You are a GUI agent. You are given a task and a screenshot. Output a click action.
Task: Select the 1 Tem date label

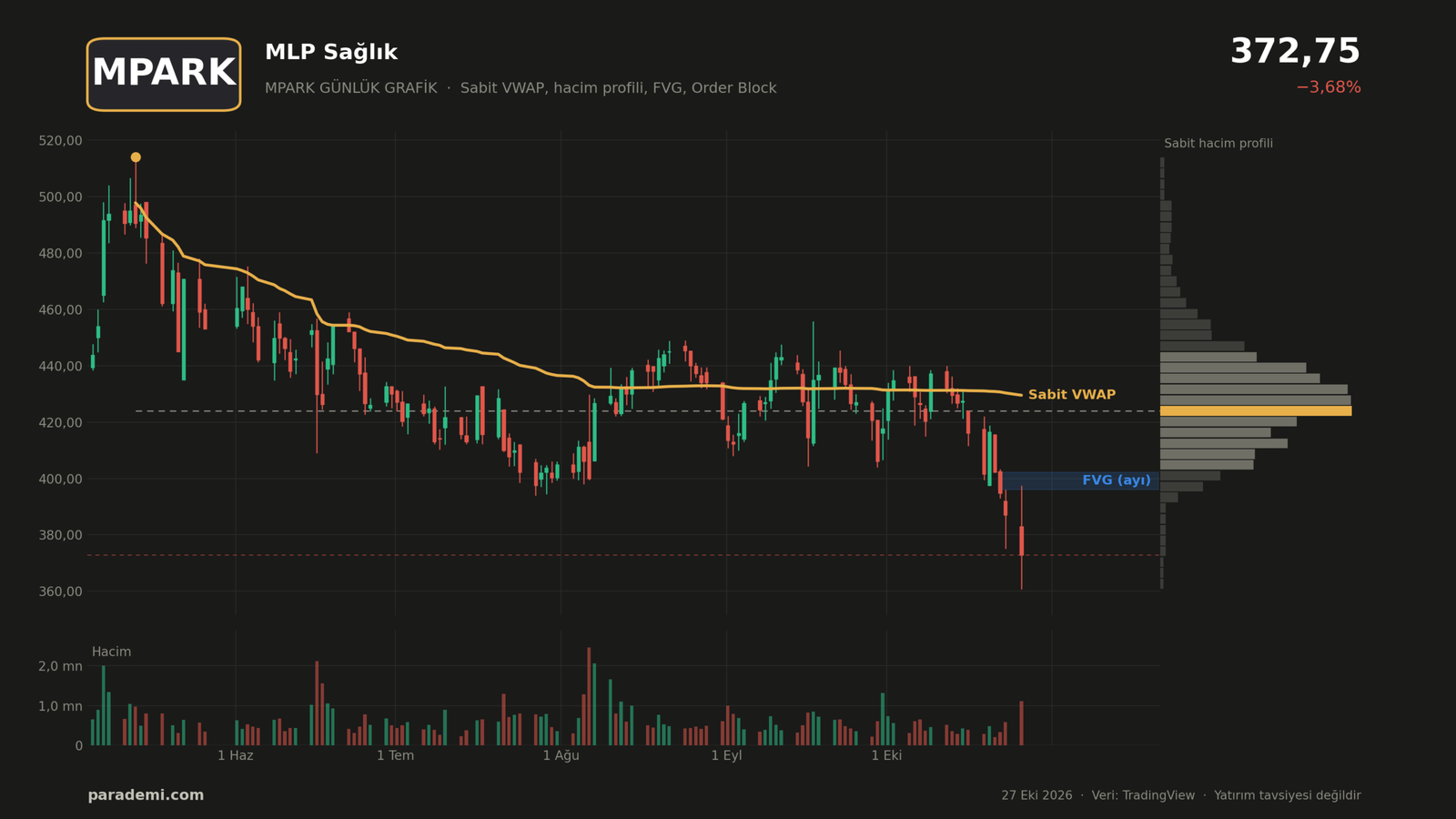click(395, 756)
